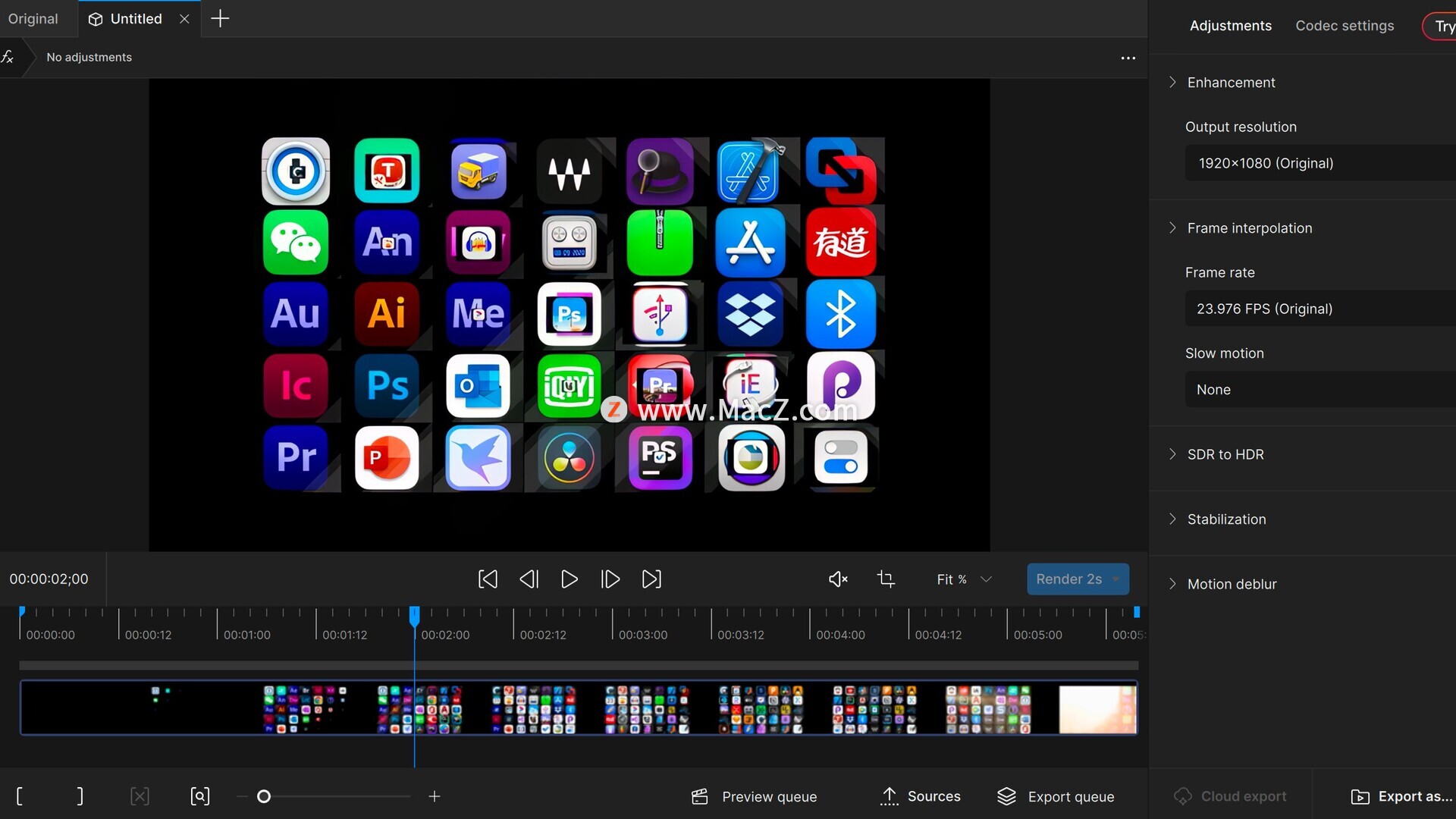
Task: Click the No adjustments label
Action: click(89, 58)
